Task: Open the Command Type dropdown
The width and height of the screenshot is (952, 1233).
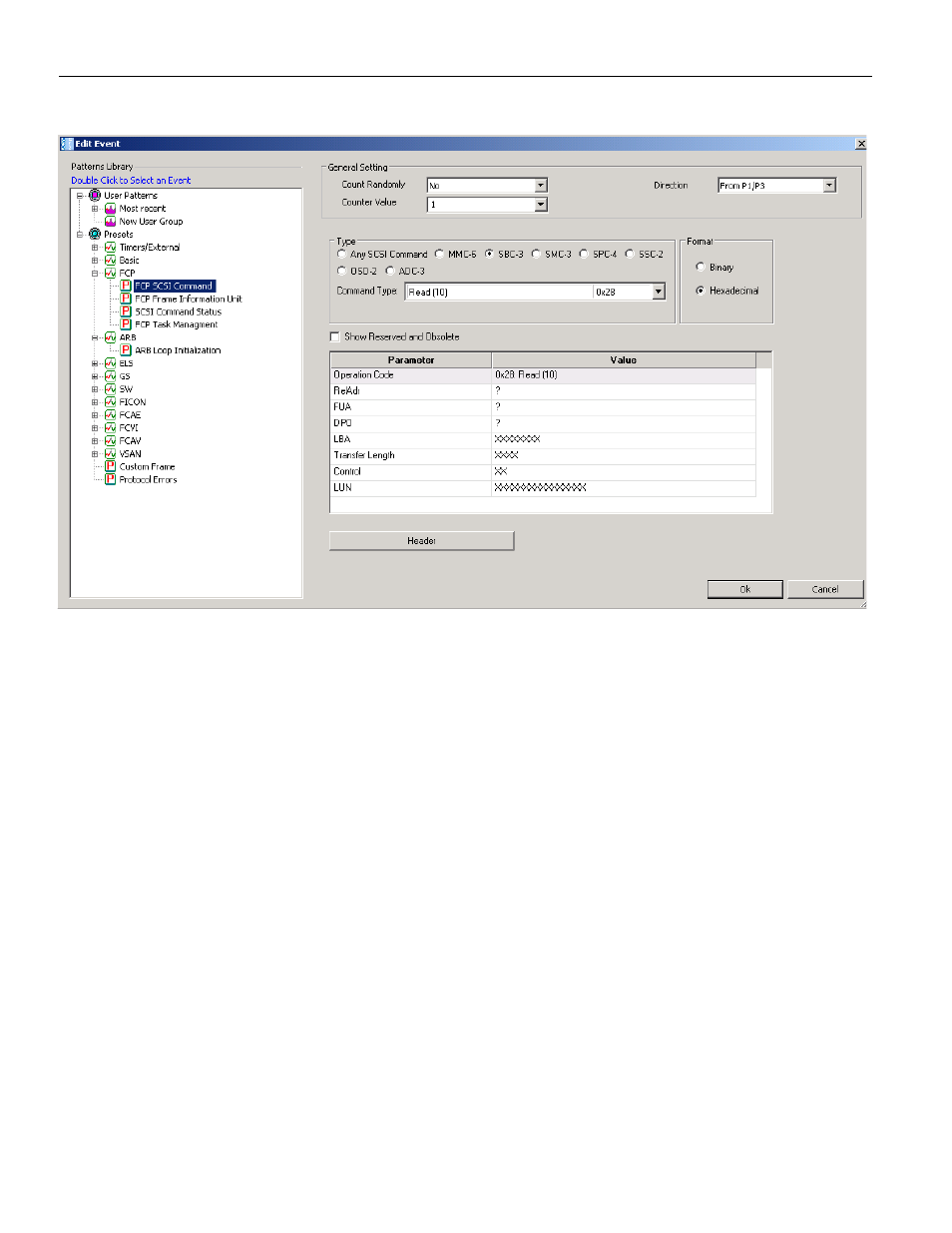Action: click(x=659, y=292)
